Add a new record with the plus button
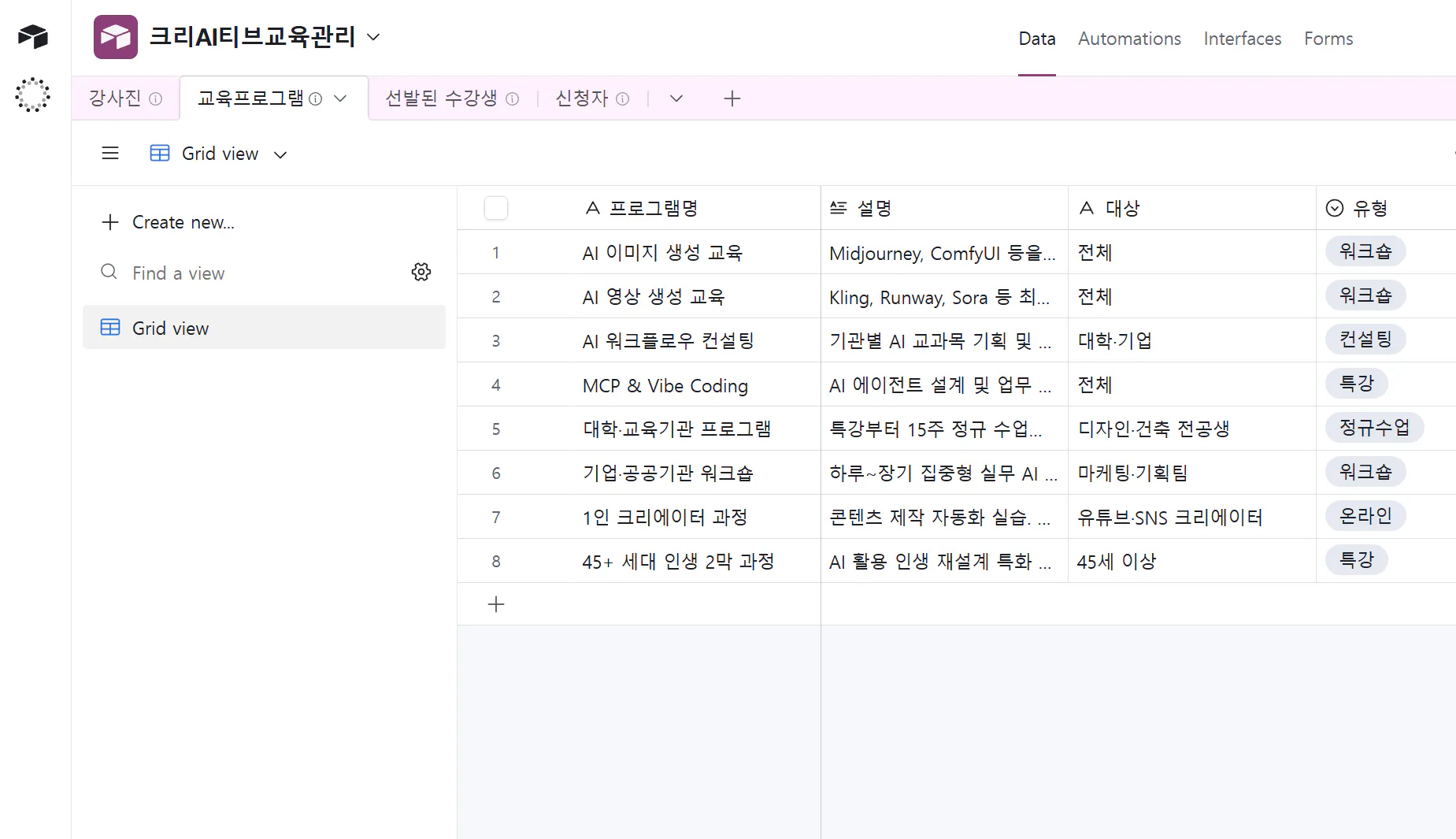This screenshot has height=839, width=1456. [496, 604]
